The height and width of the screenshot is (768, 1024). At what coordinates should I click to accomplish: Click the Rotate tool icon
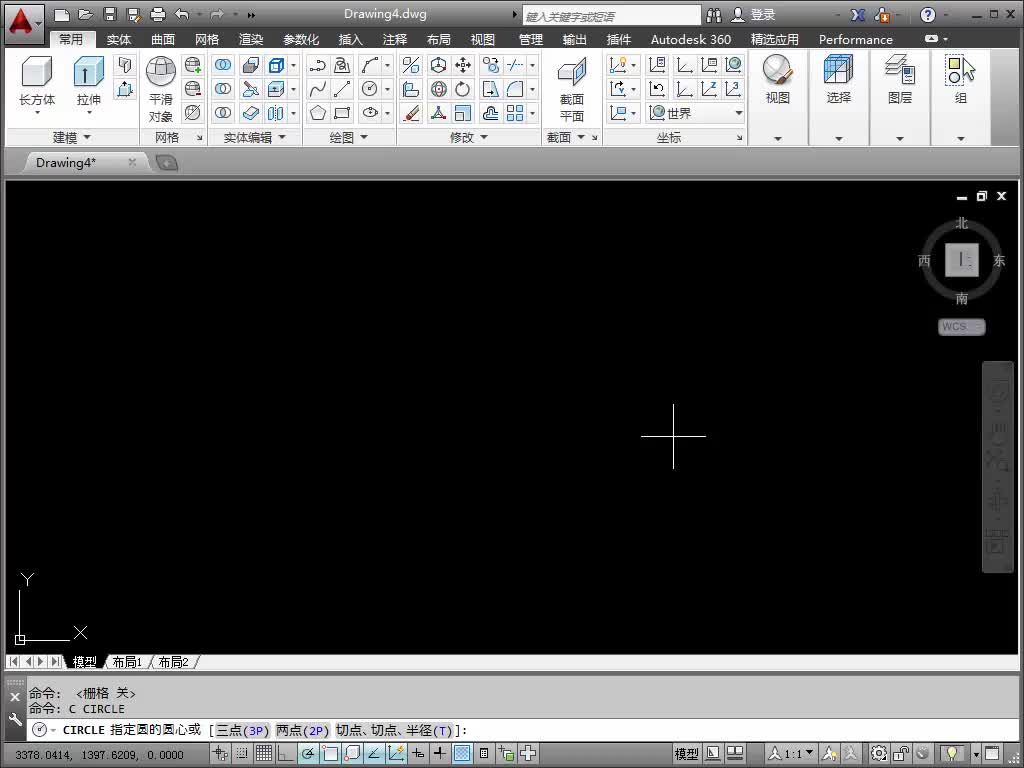pyautogui.click(x=463, y=89)
